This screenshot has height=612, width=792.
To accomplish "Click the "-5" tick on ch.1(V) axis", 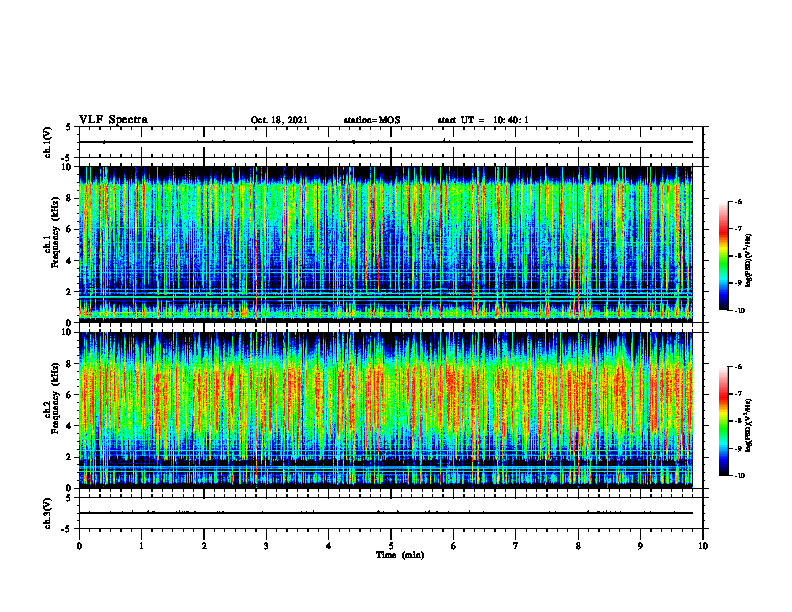I will 68,158.
